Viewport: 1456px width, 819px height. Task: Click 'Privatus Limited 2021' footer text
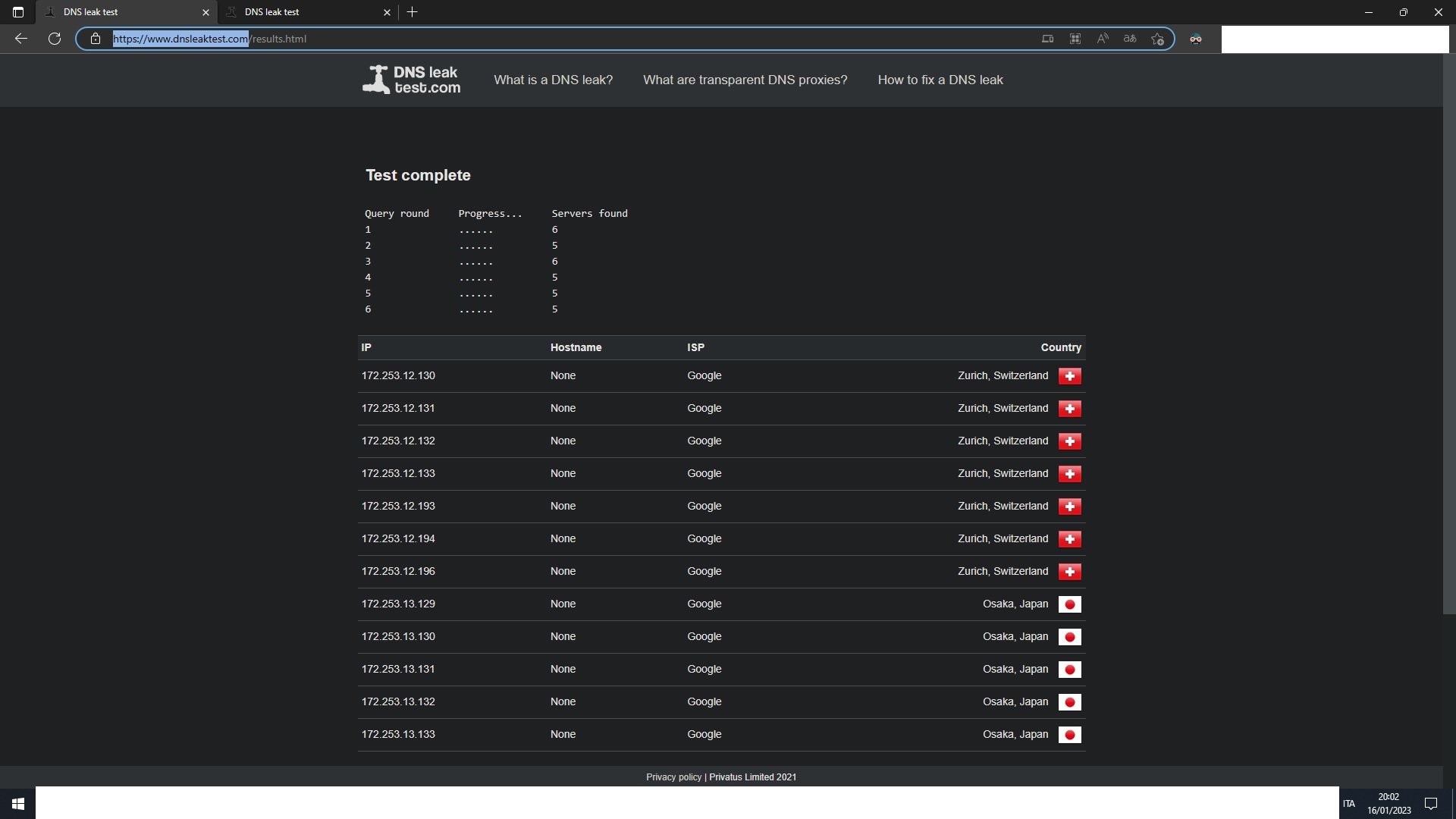pyautogui.click(x=752, y=777)
